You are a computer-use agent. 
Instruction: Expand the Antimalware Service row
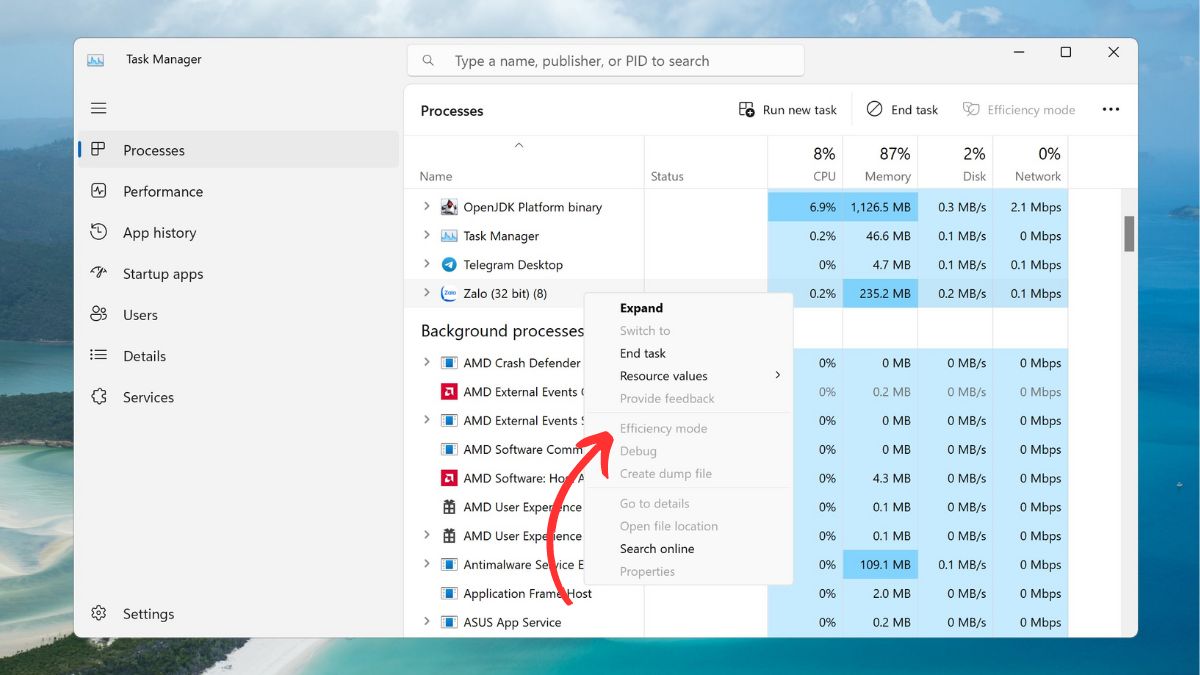point(426,565)
